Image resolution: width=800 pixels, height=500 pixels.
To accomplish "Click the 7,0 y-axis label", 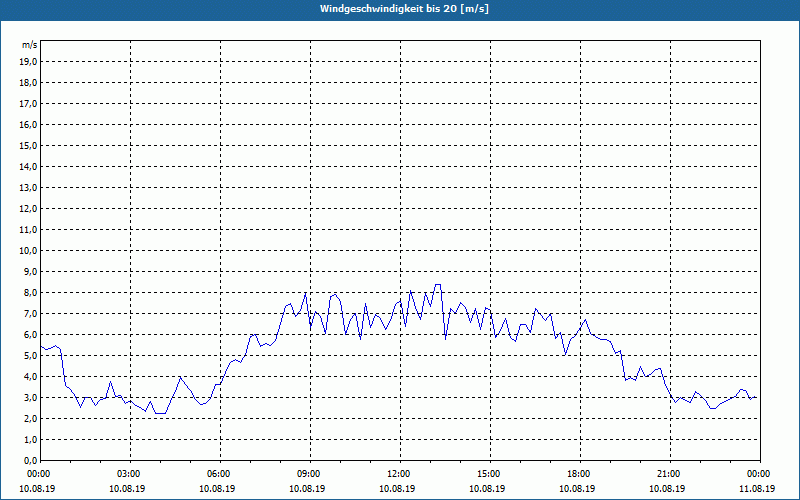I will pos(30,313).
